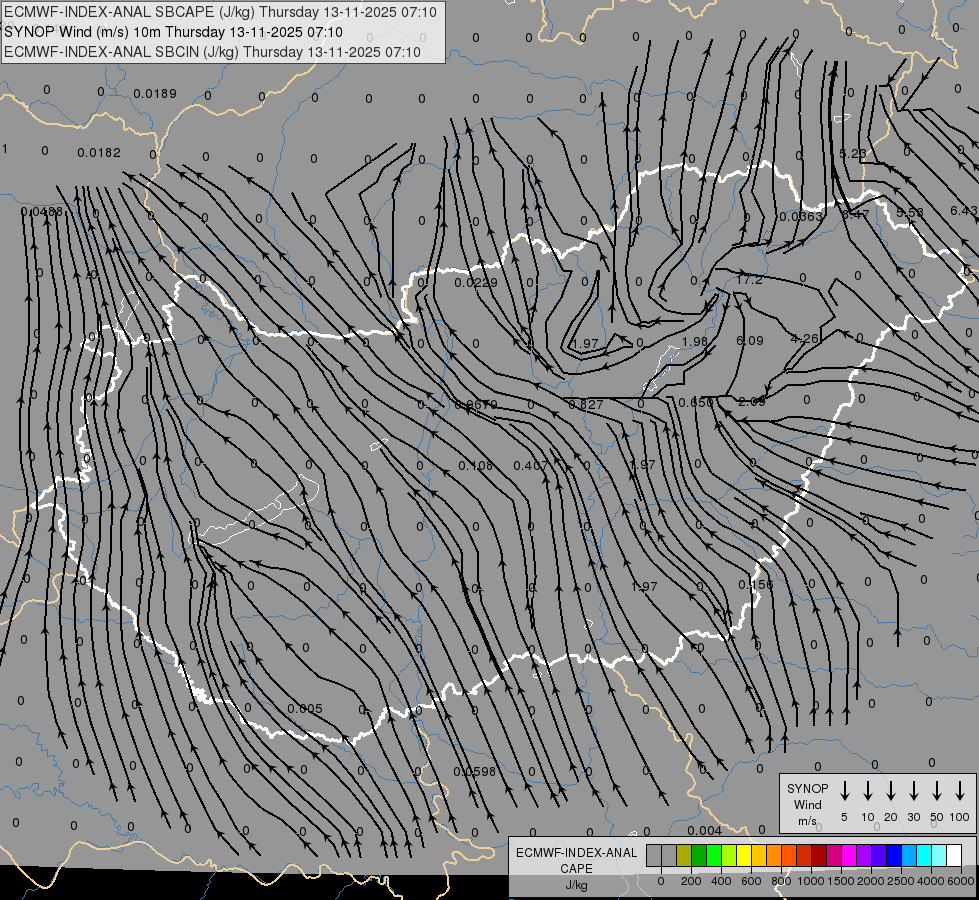Click the map value 0.407
The image size is (979, 900).
[x=530, y=466]
